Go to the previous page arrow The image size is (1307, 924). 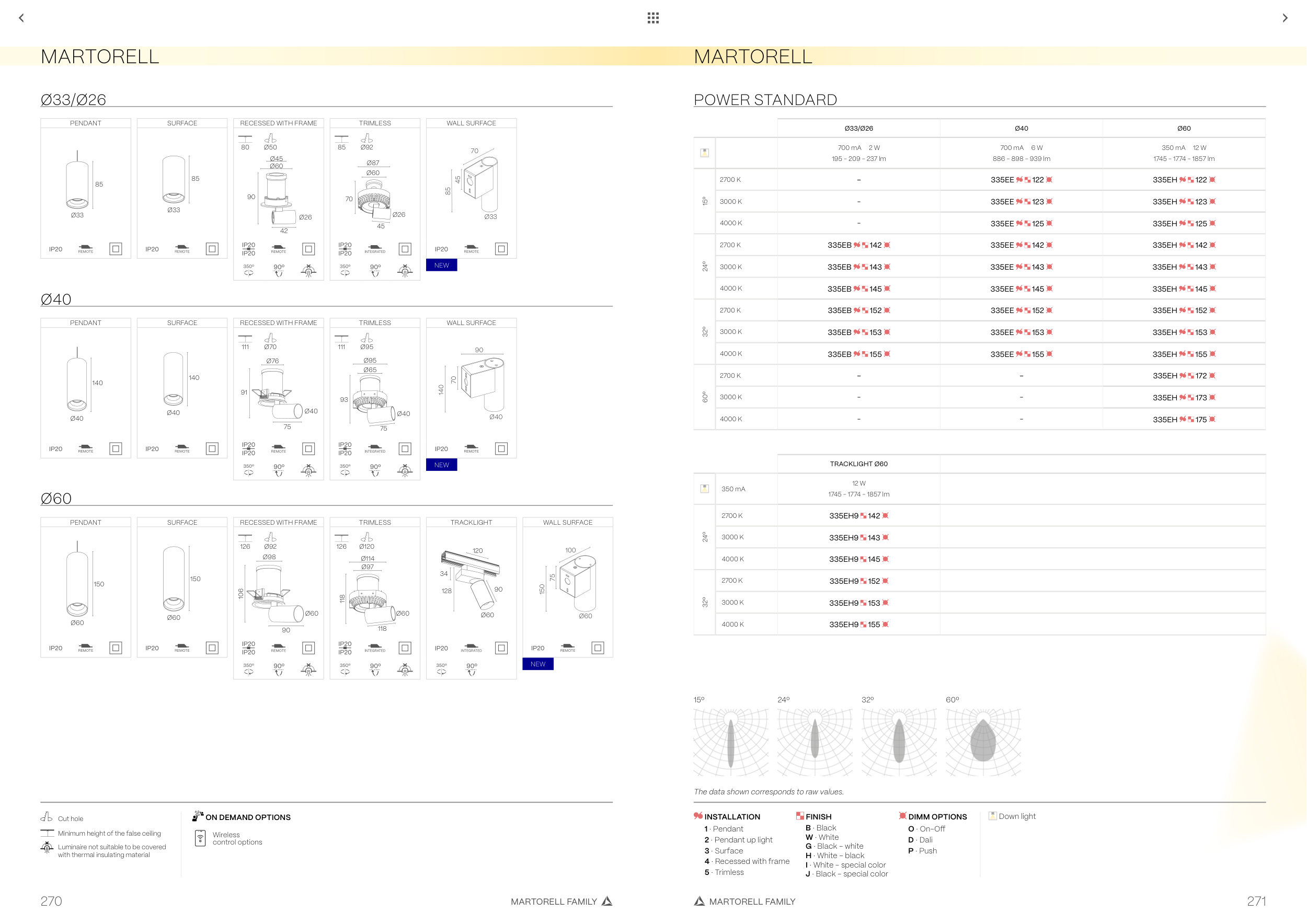(x=21, y=18)
